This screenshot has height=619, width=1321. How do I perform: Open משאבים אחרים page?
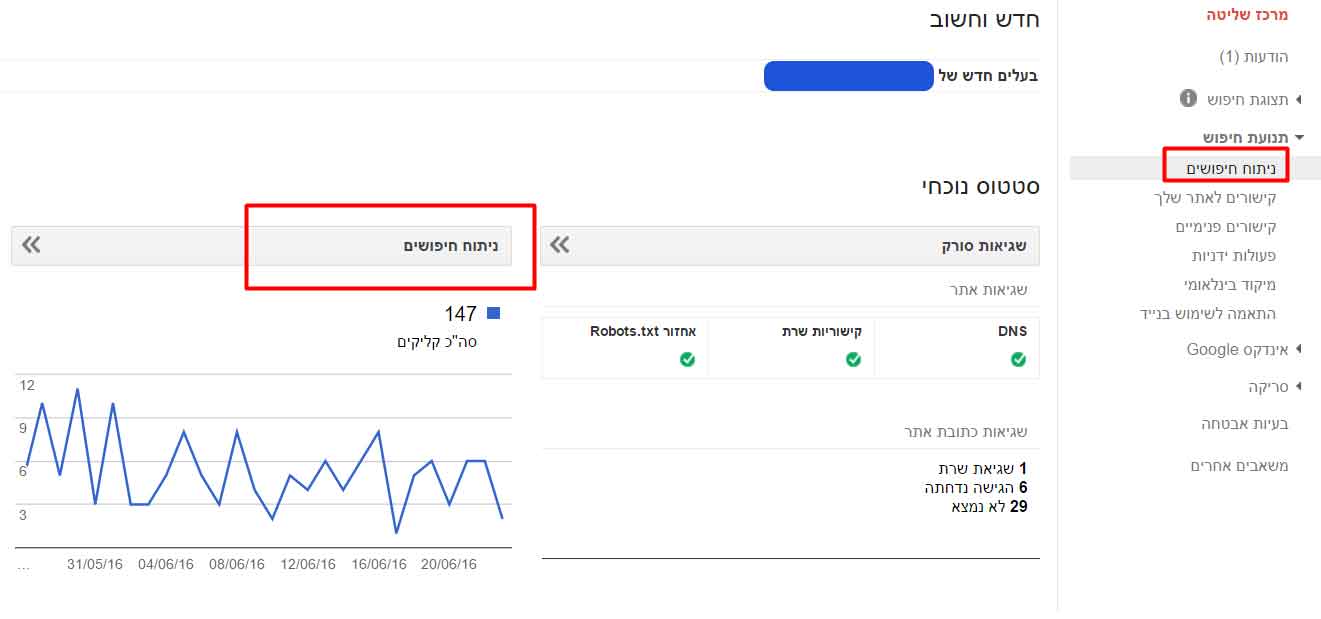click(1239, 466)
